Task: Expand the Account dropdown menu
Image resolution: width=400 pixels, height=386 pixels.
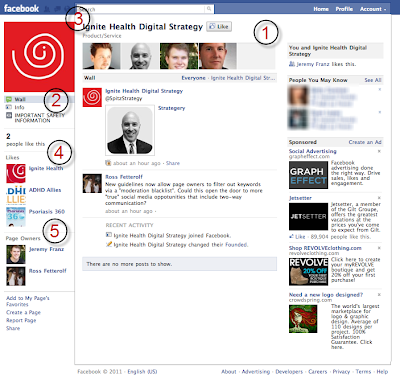Action: 373,9
